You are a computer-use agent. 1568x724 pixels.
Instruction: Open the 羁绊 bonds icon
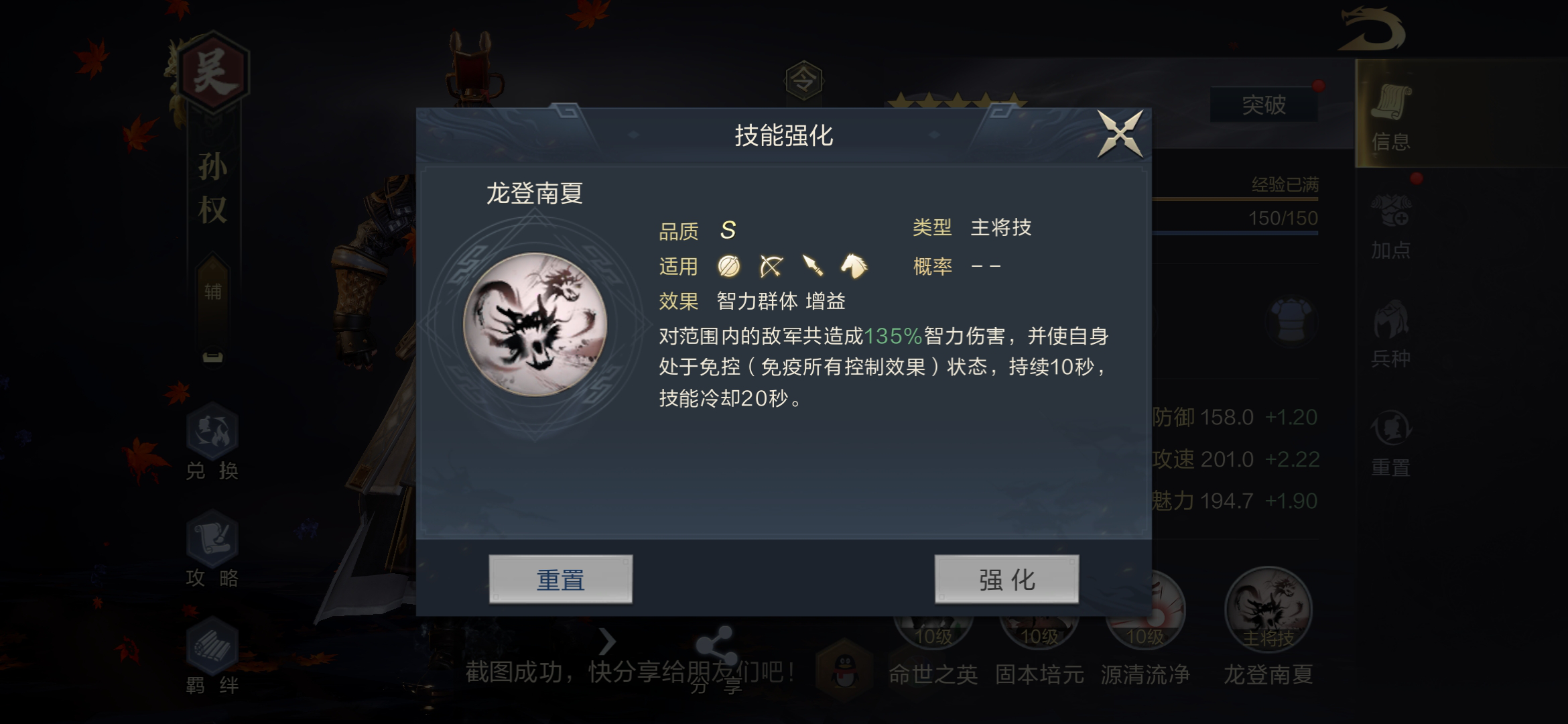pos(212,656)
